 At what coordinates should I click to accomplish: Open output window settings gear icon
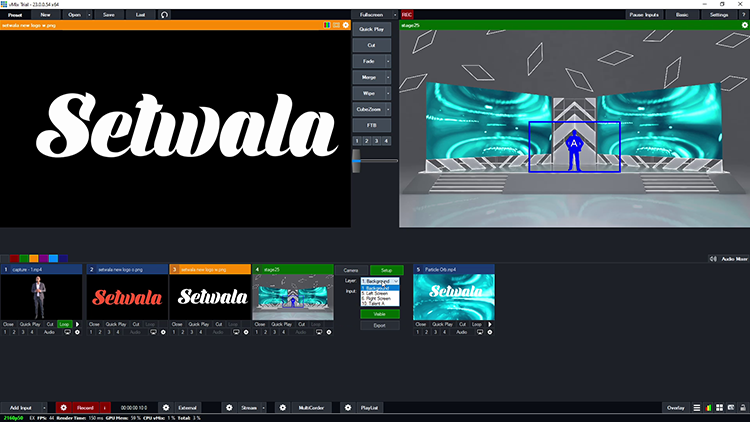pyautogui.click(x=743, y=25)
